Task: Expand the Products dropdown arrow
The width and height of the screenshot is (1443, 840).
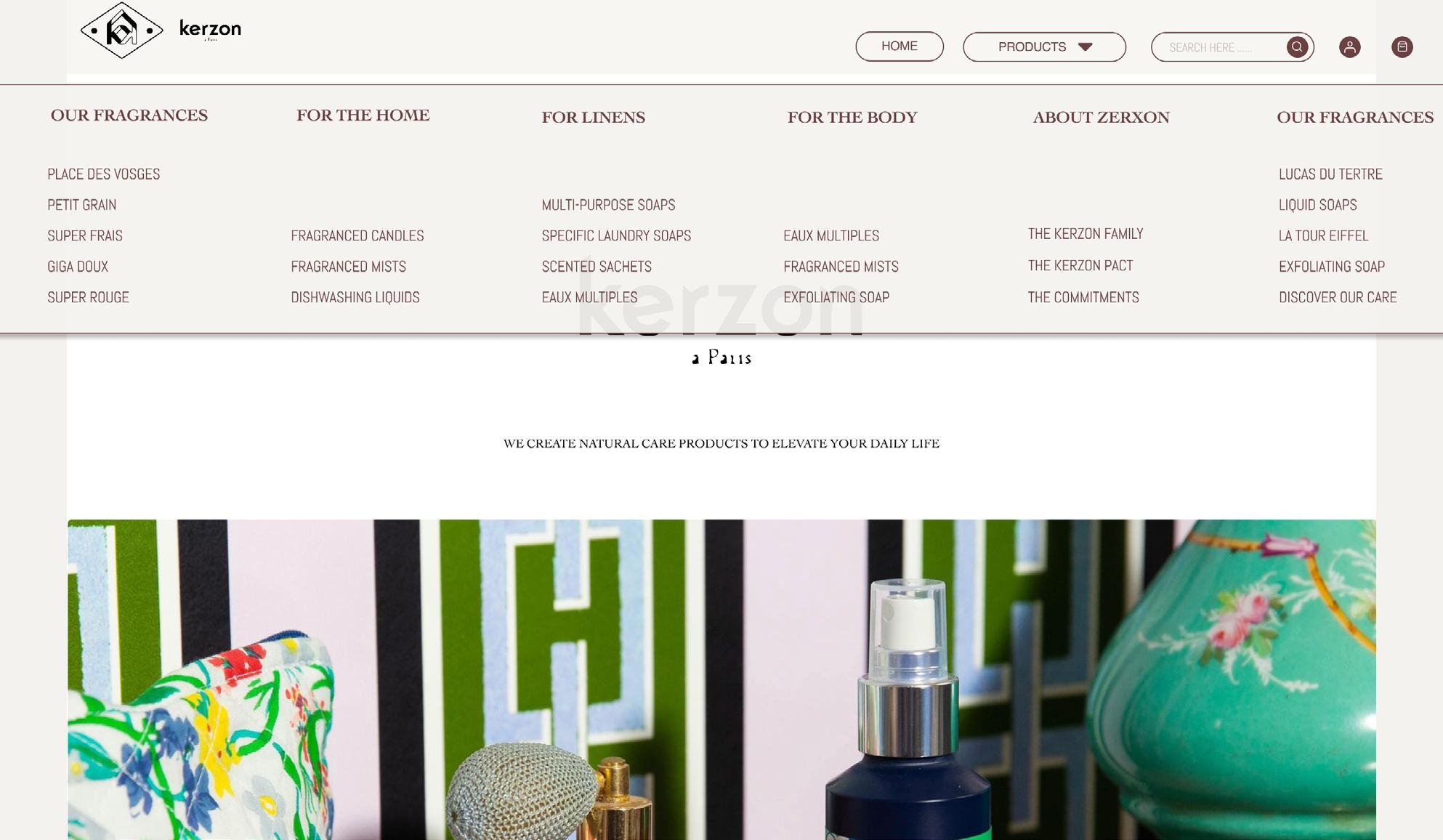Action: [x=1085, y=47]
